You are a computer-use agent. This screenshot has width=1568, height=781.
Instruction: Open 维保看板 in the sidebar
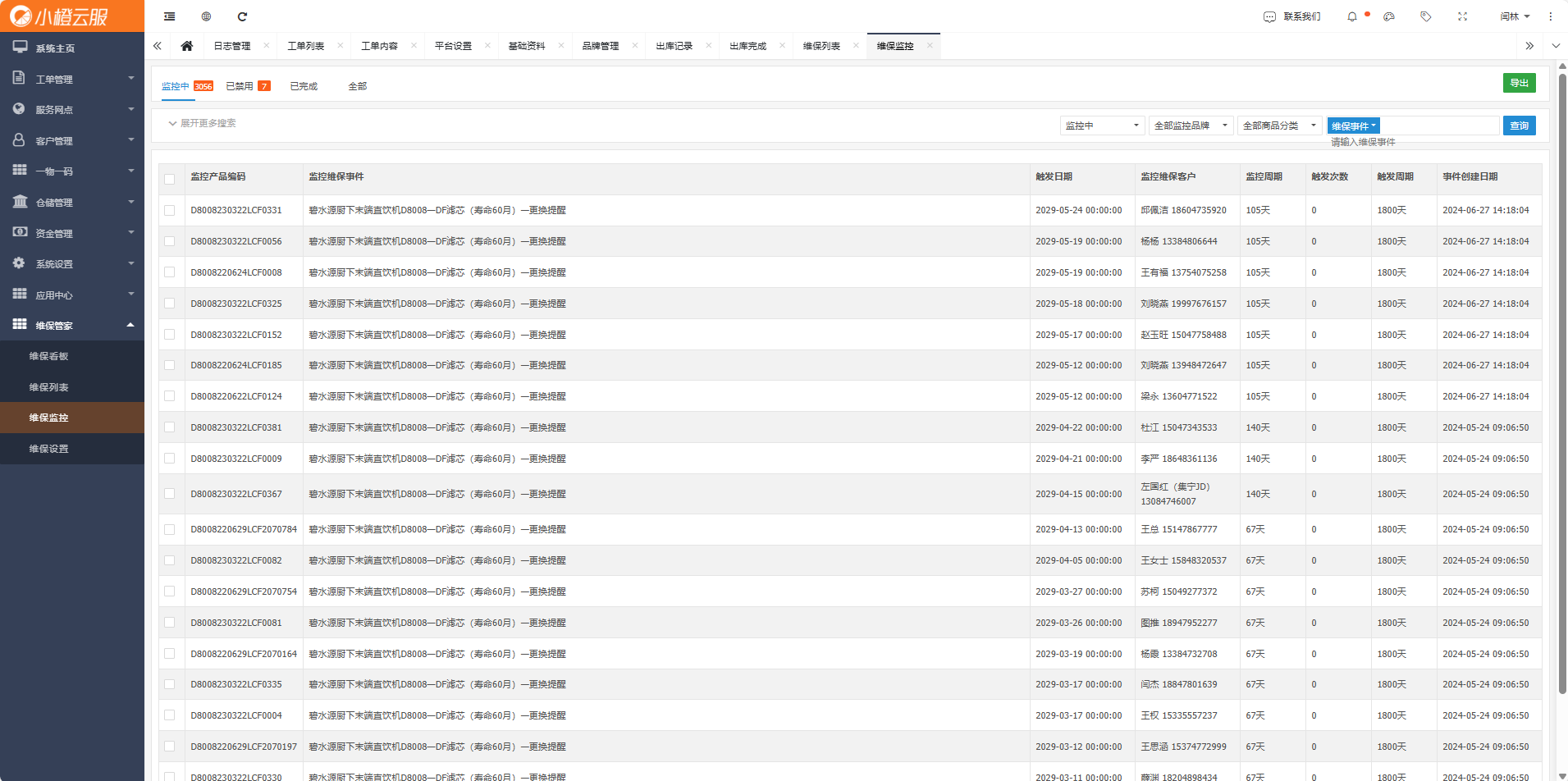[x=72, y=356]
